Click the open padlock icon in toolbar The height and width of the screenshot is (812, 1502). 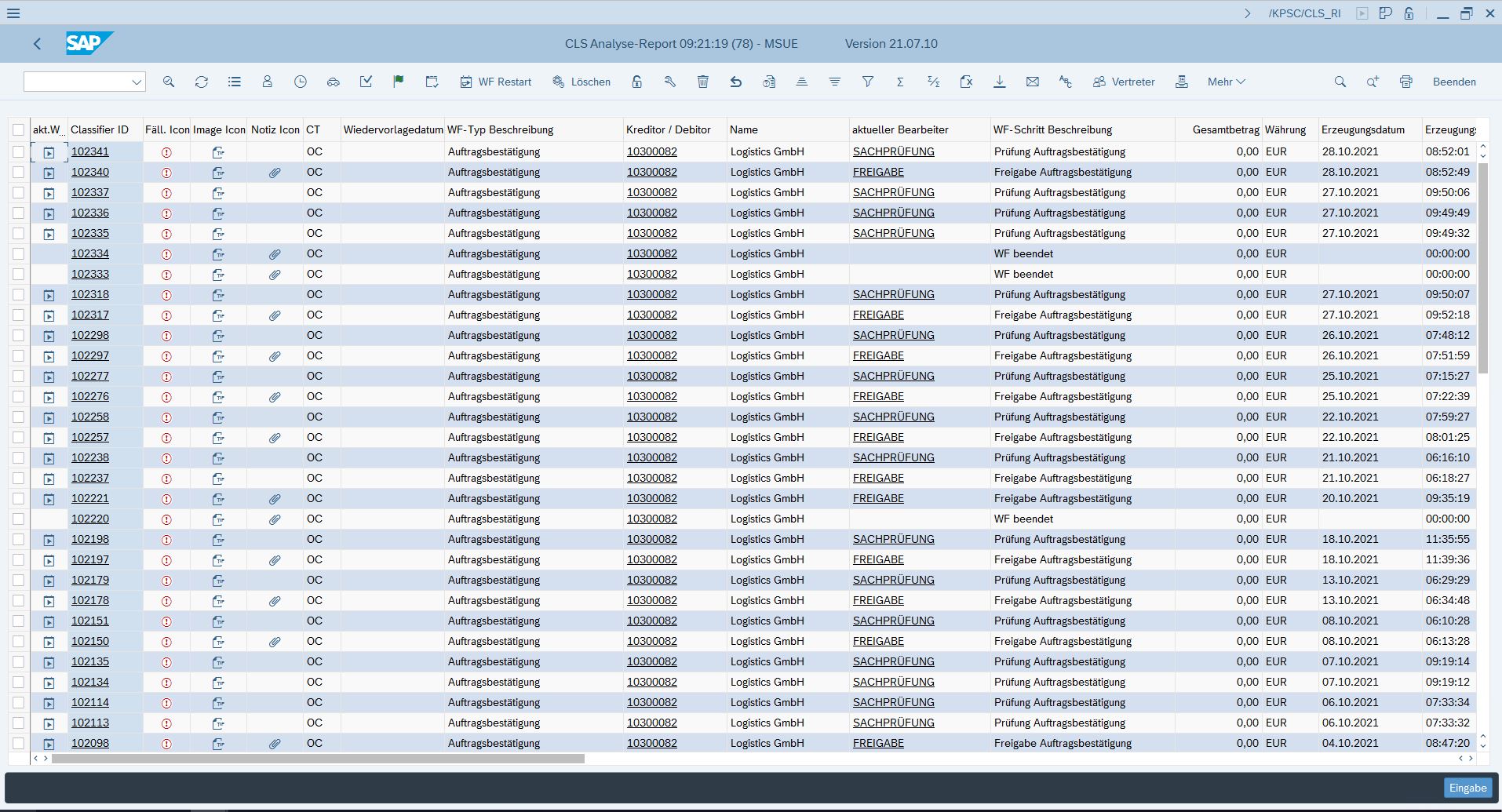[637, 82]
